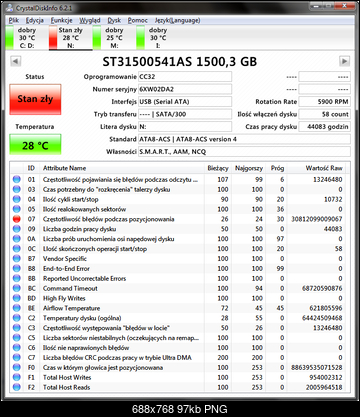The image size is (360, 417).
Task: Click raw value 88639535071528
Action: [x=317, y=368]
